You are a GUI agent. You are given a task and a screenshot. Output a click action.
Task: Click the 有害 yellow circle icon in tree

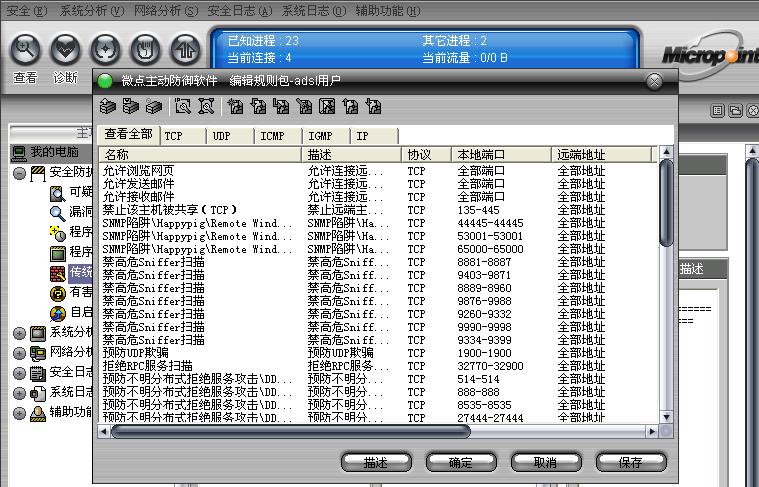coord(58,293)
